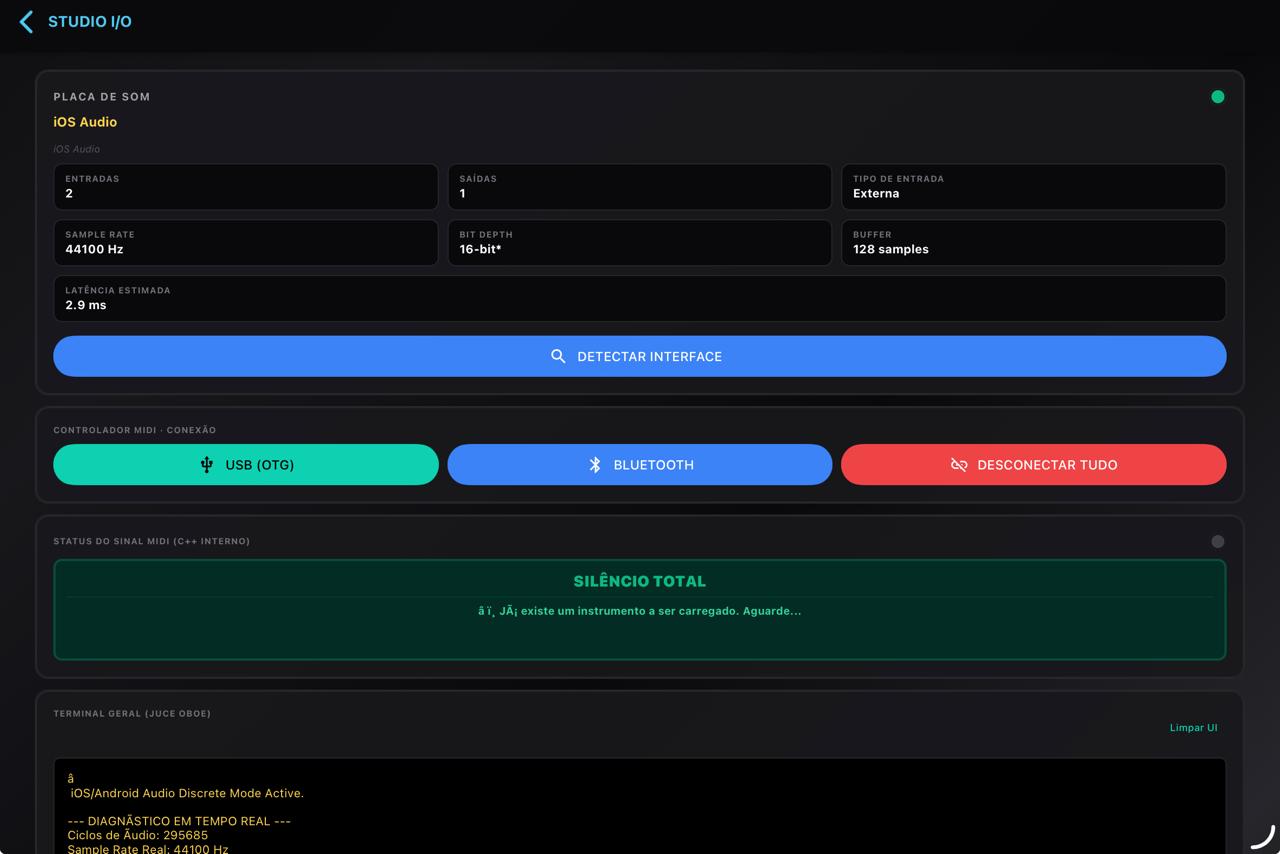Choose Desconectar Tudo to disconnect all
Viewport: 1280px width, 854px height.
[x=1034, y=465]
